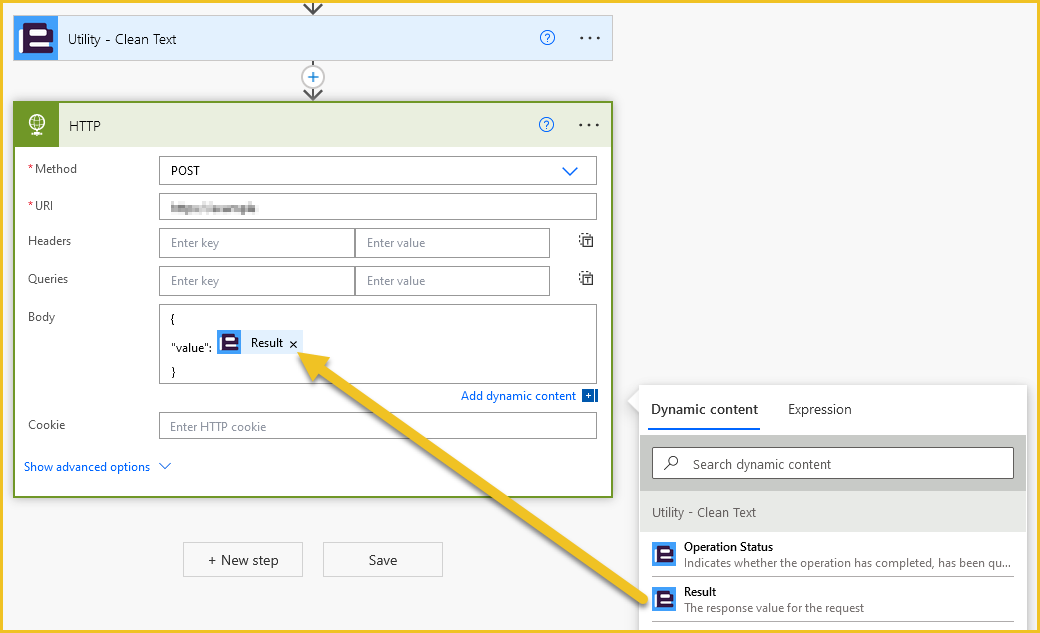Open the HTTP action's ellipsis menu
Screen dimensions: 1040x633
[x=588, y=124]
